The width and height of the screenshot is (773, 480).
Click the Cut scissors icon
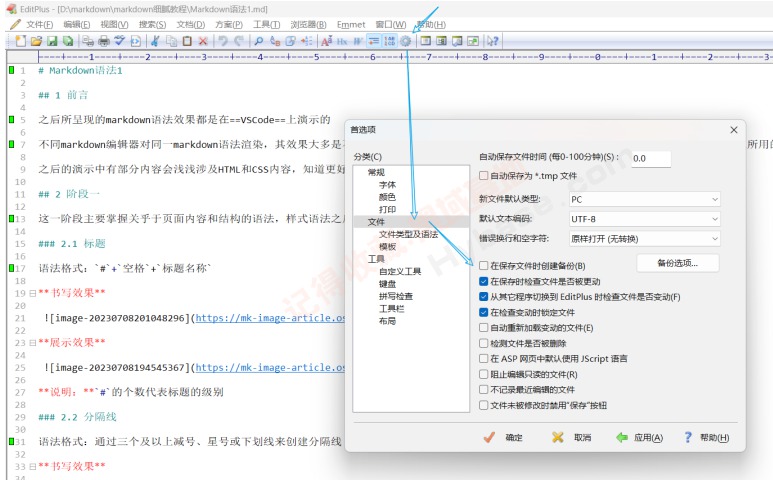(x=155, y=41)
